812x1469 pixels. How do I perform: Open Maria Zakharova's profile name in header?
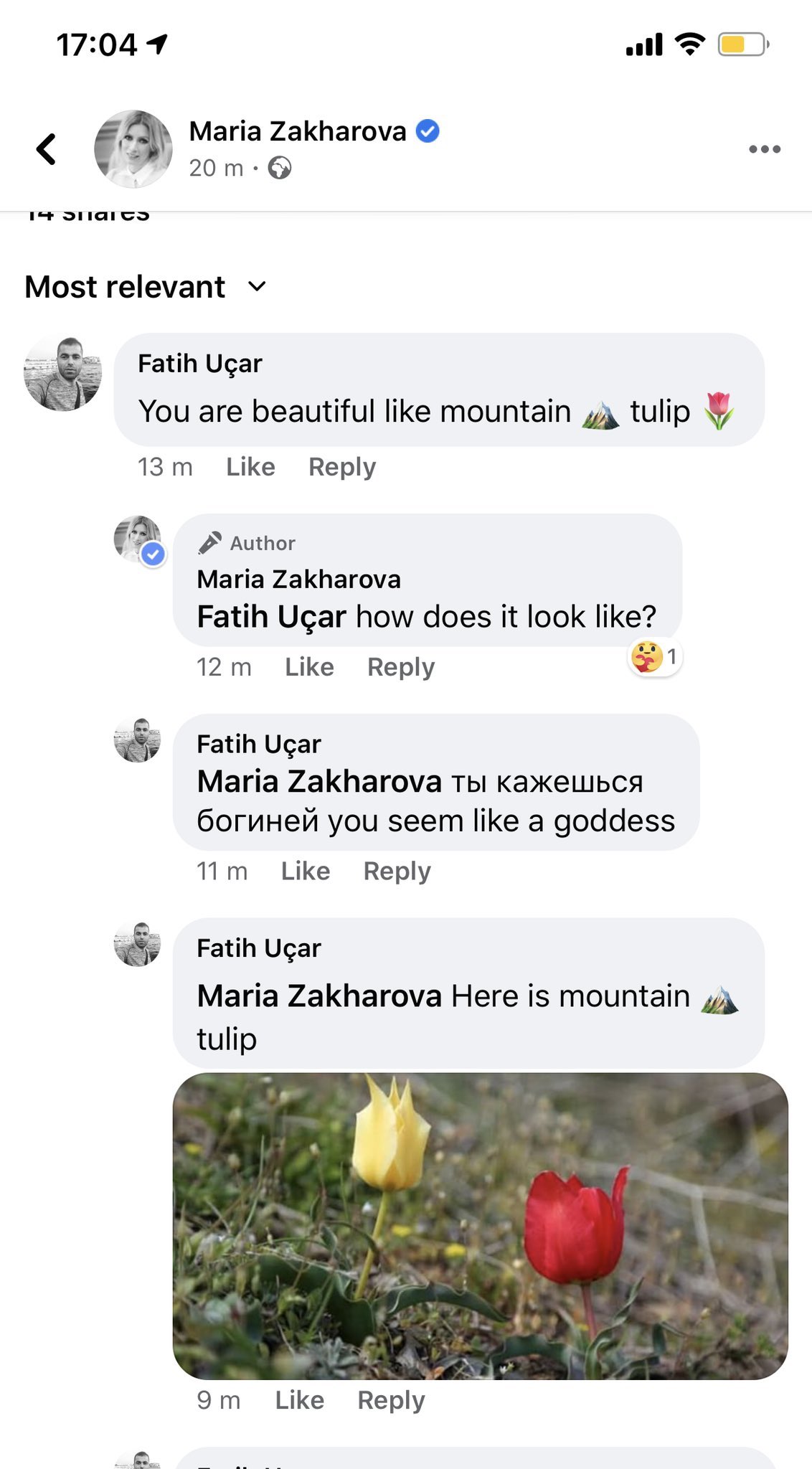tap(298, 132)
